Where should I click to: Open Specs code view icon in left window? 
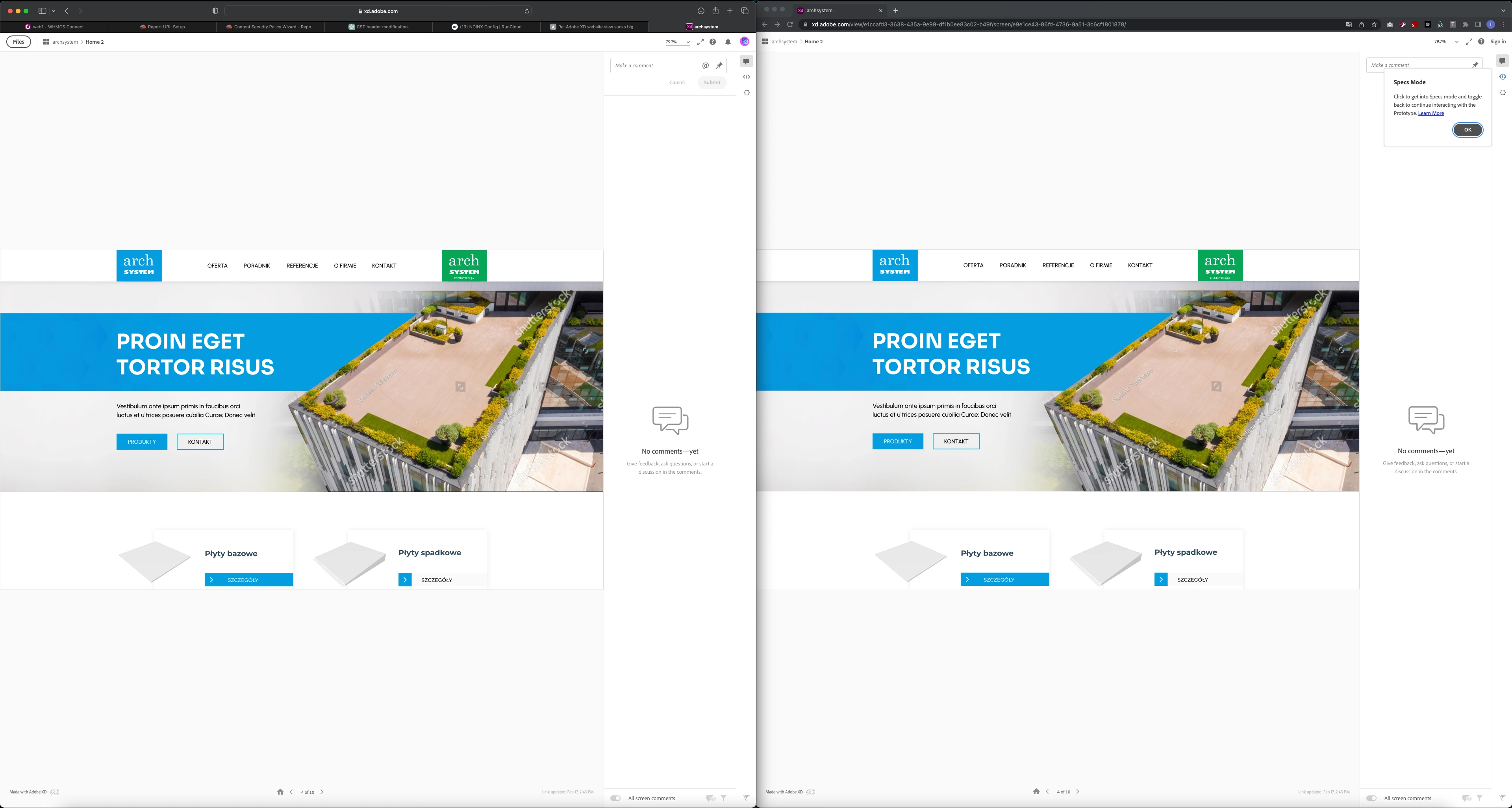pyautogui.click(x=746, y=77)
